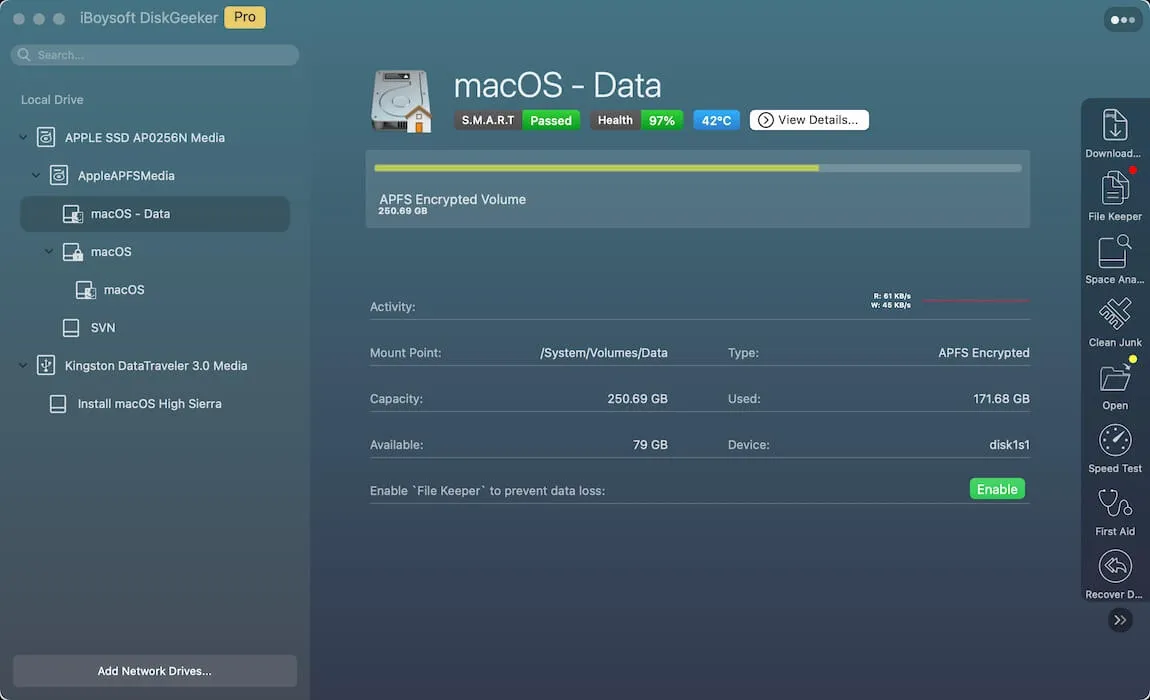
Task: Collapse the AppleAPFSMedia container node
Action: click(x=36, y=175)
